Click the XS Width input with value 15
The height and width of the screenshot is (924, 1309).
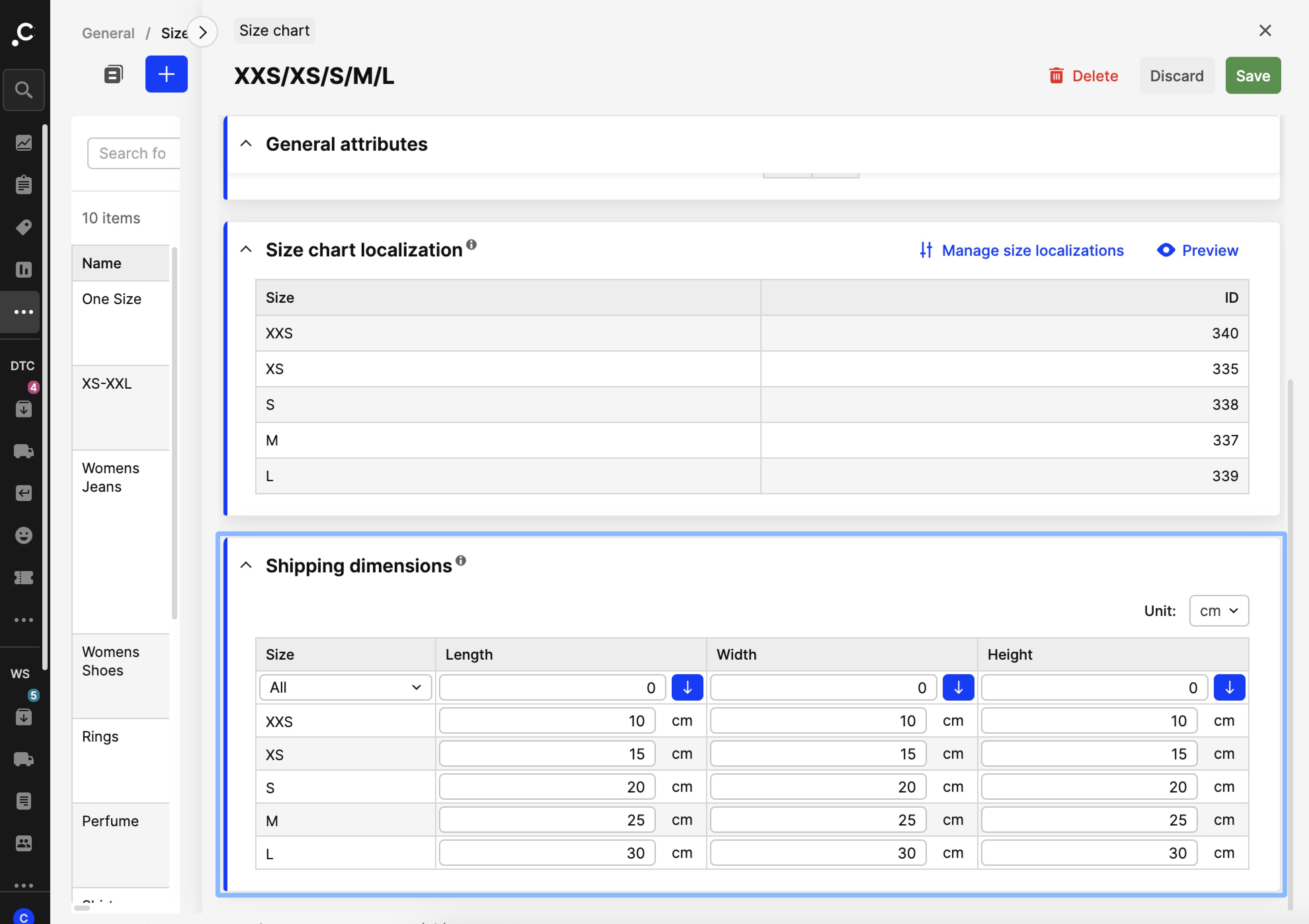pyautogui.click(x=818, y=753)
